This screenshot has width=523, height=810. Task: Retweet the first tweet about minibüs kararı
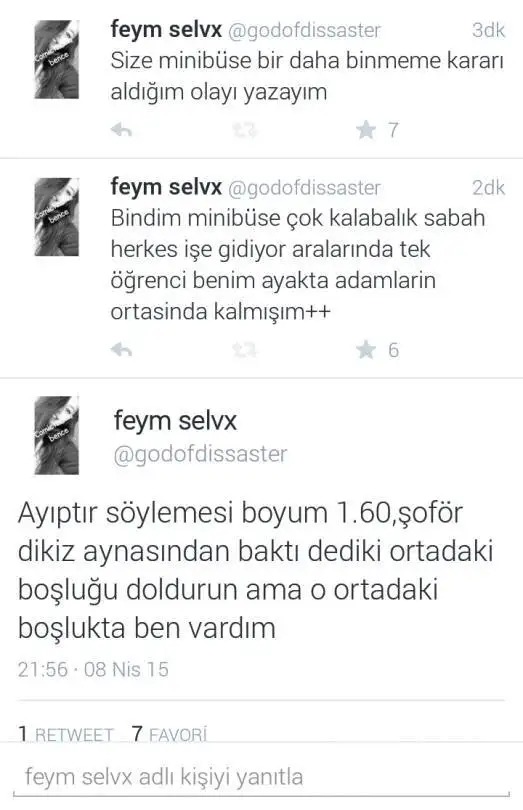click(244, 130)
